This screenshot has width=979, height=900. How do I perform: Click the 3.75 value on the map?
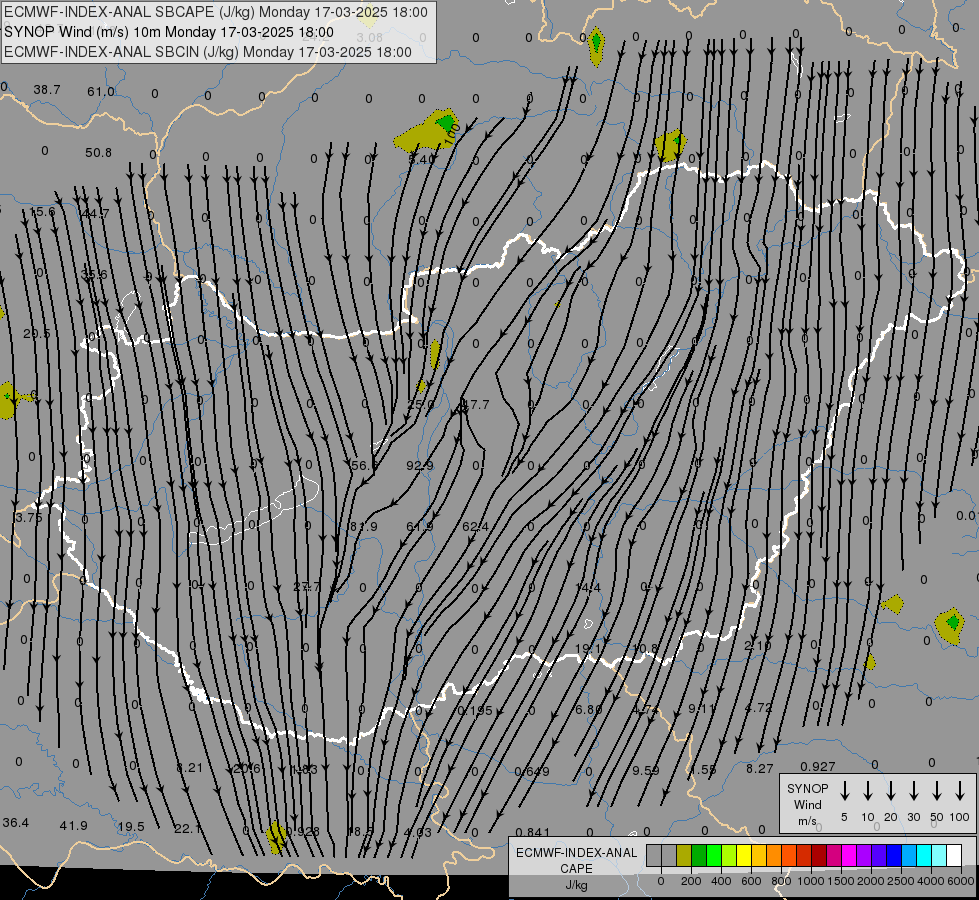pos(29,518)
